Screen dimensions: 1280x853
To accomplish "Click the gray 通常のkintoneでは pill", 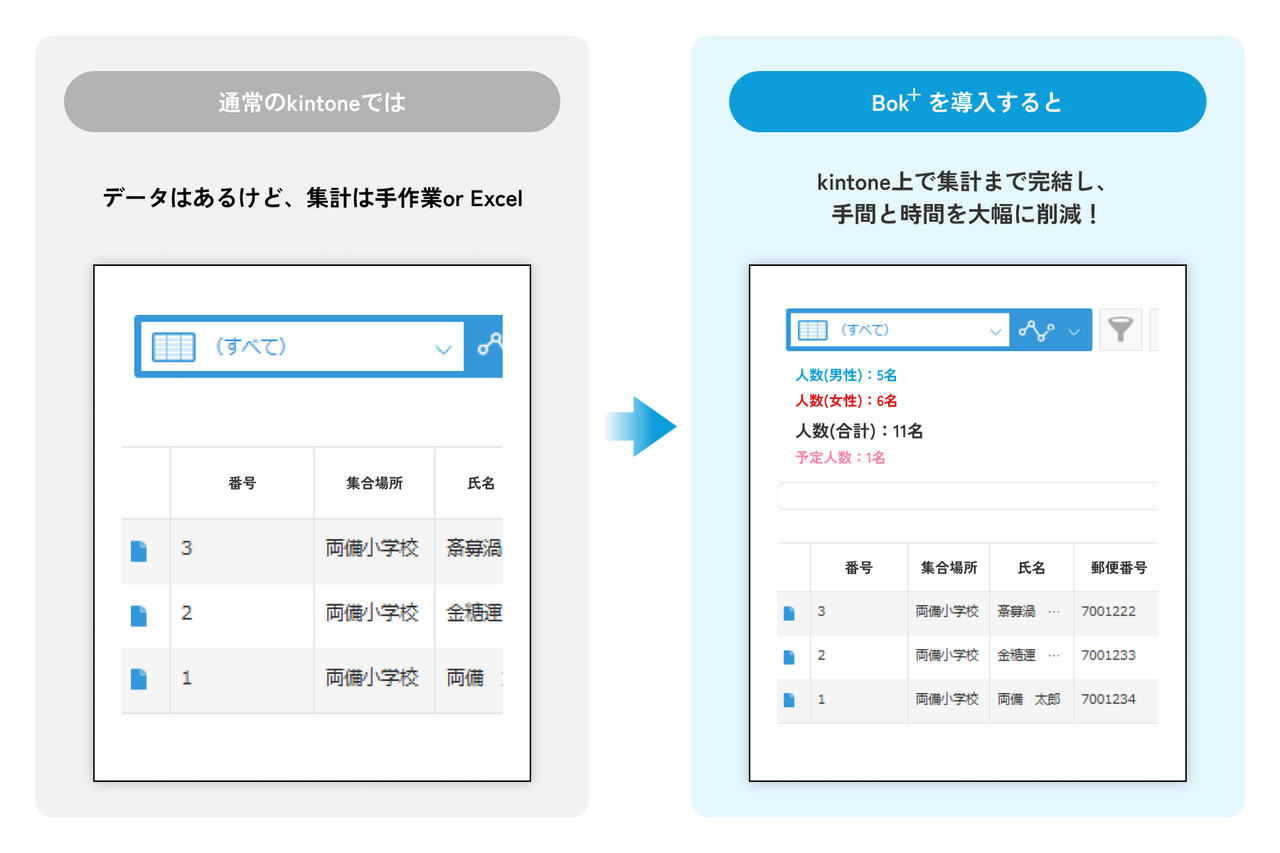I will pyautogui.click(x=312, y=102).
